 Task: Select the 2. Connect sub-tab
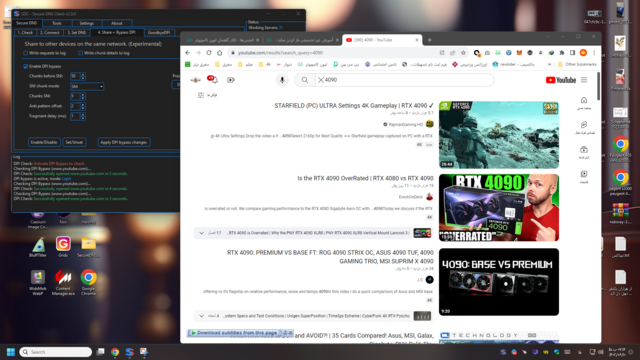pyautogui.click(x=49, y=33)
